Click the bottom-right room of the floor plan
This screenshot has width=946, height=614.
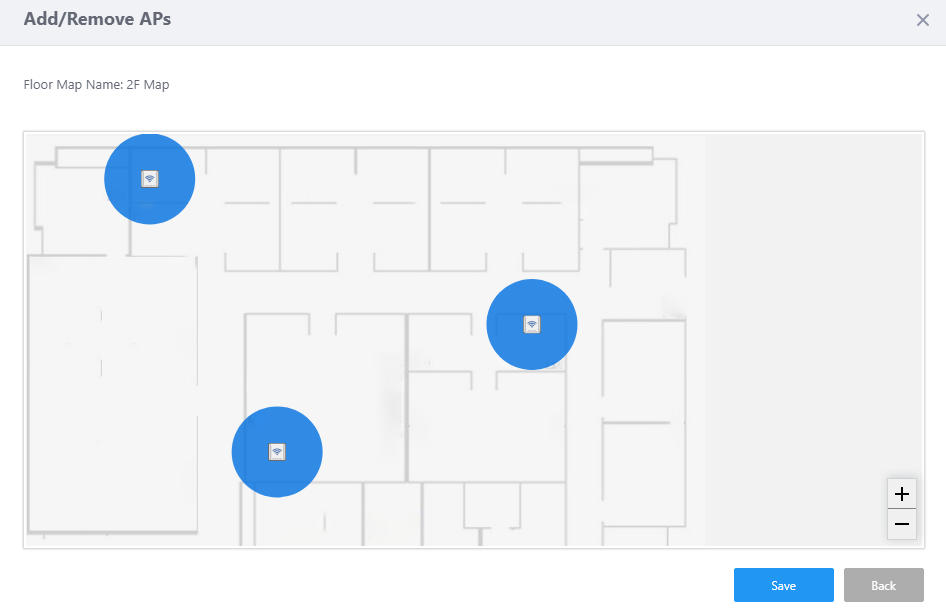(643, 475)
